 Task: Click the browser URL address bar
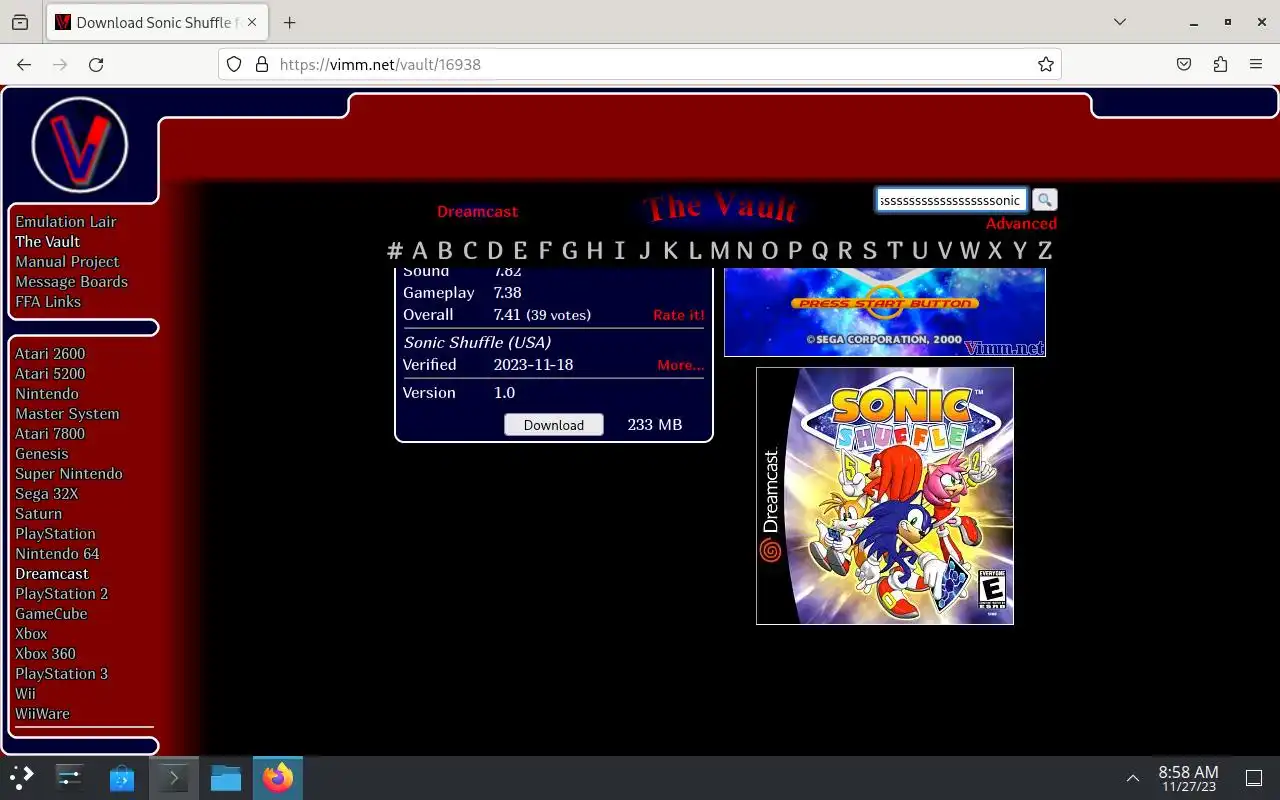click(640, 64)
